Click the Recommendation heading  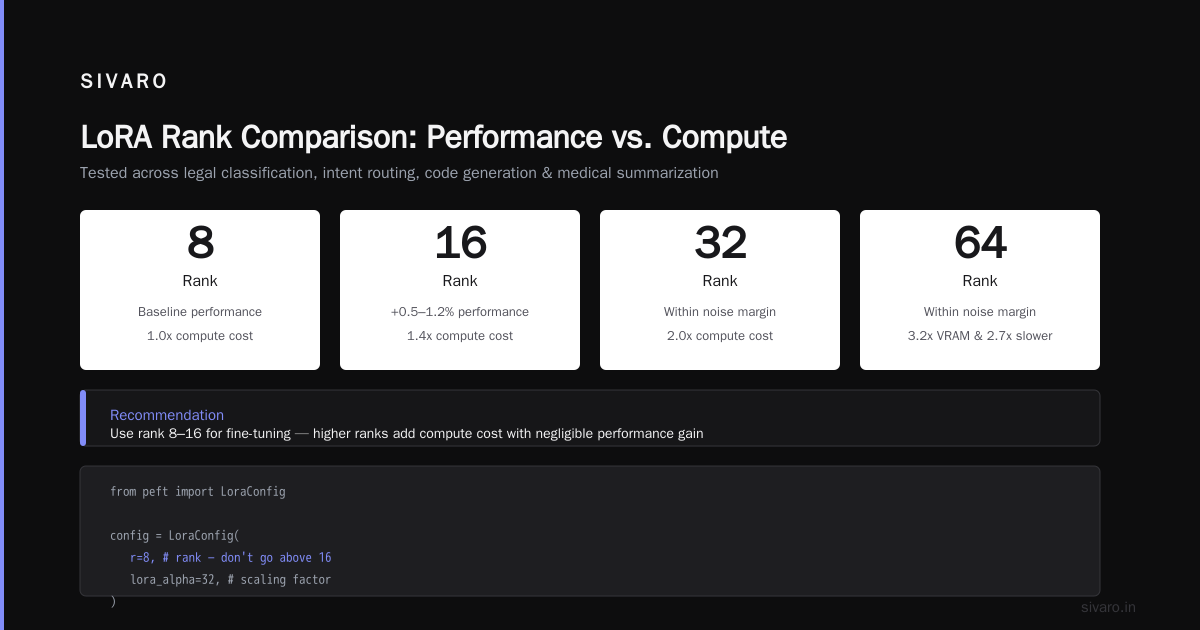tap(167, 415)
